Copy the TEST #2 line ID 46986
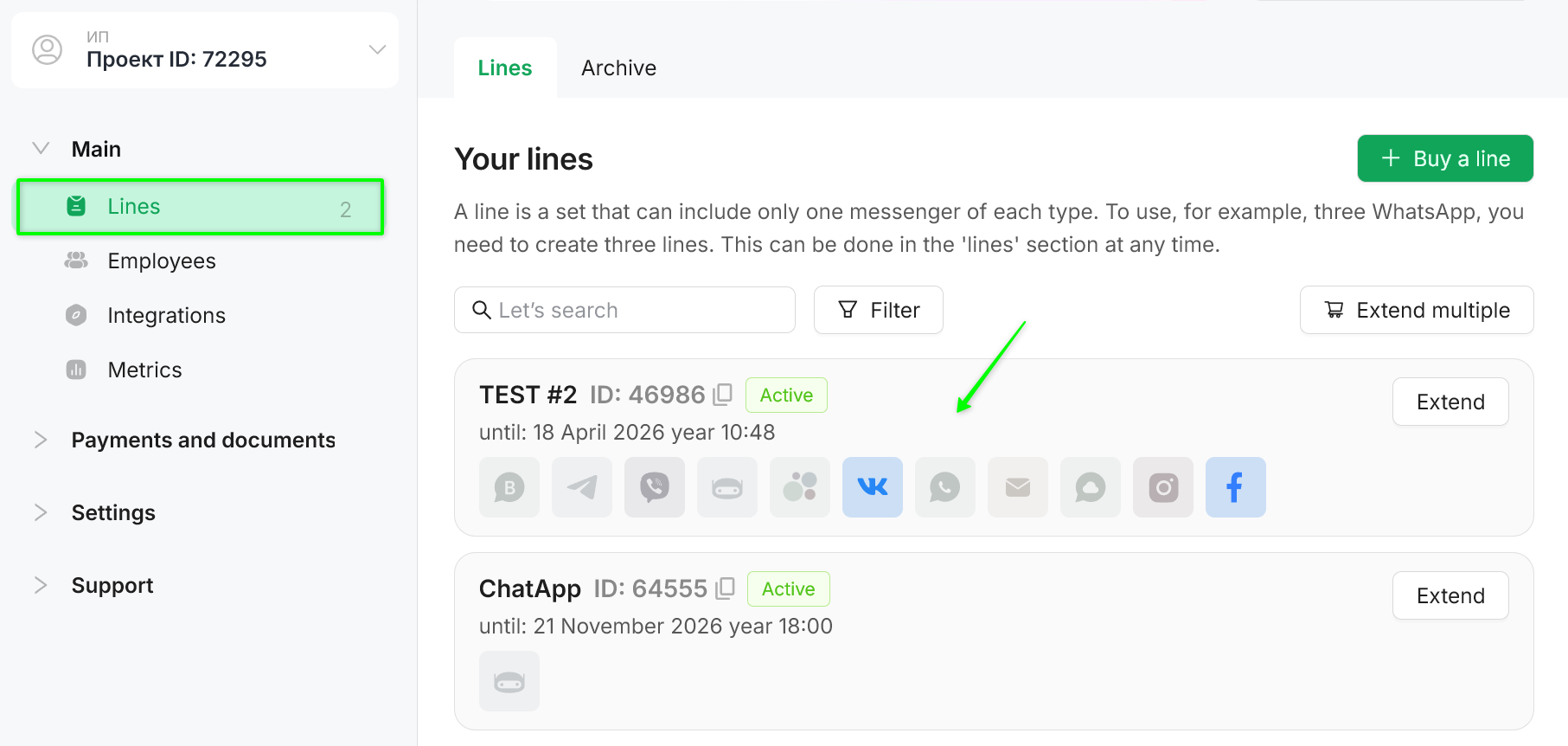The image size is (1568, 746). coord(723,395)
